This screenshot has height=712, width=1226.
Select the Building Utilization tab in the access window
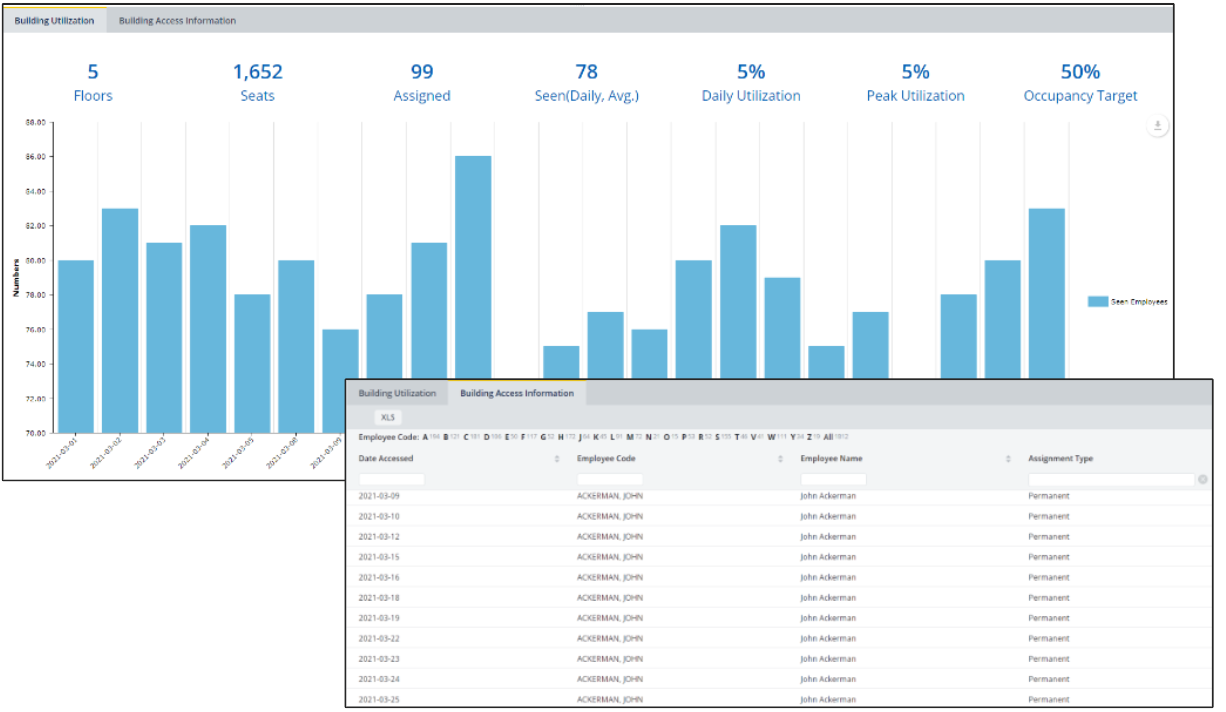click(x=397, y=393)
